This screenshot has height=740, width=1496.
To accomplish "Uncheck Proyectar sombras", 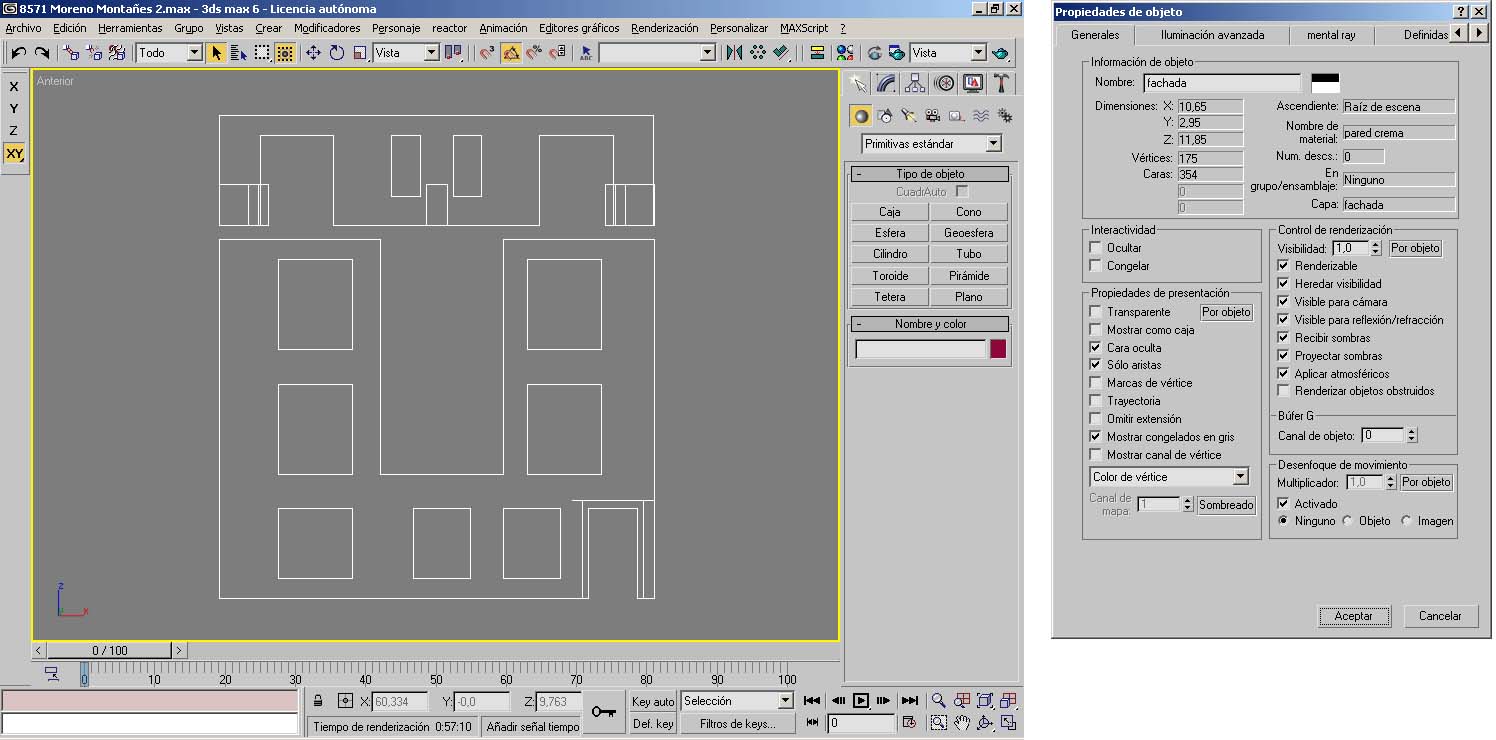I will point(1284,356).
